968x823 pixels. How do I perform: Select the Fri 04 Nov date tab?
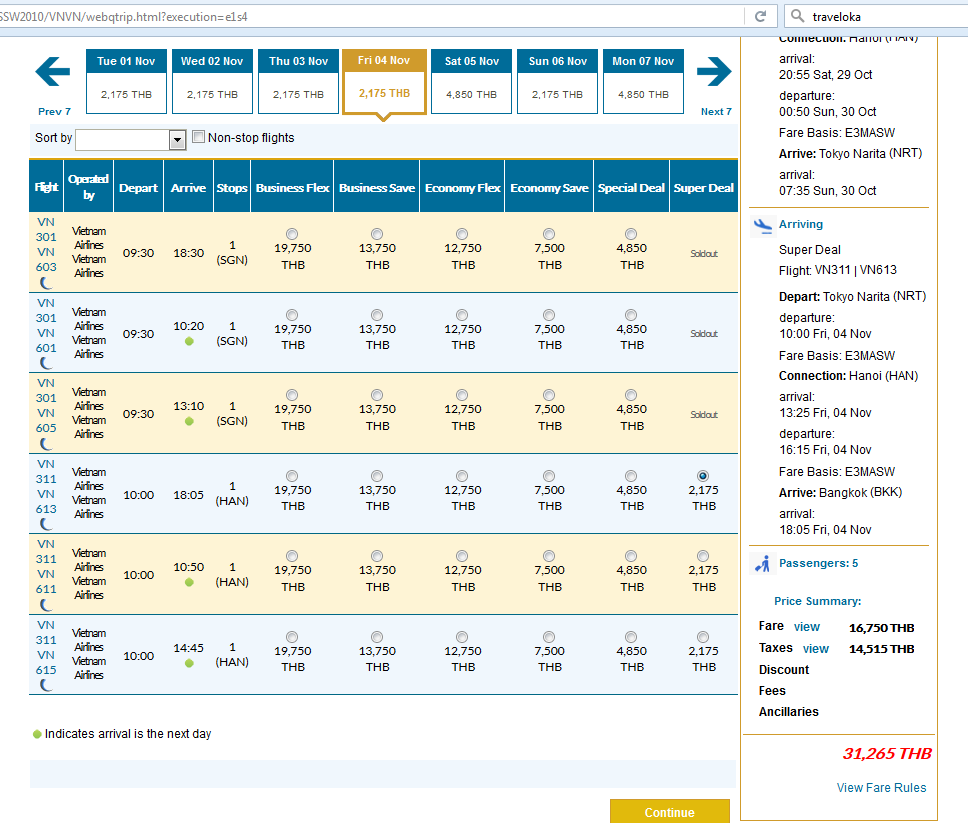point(384,82)
